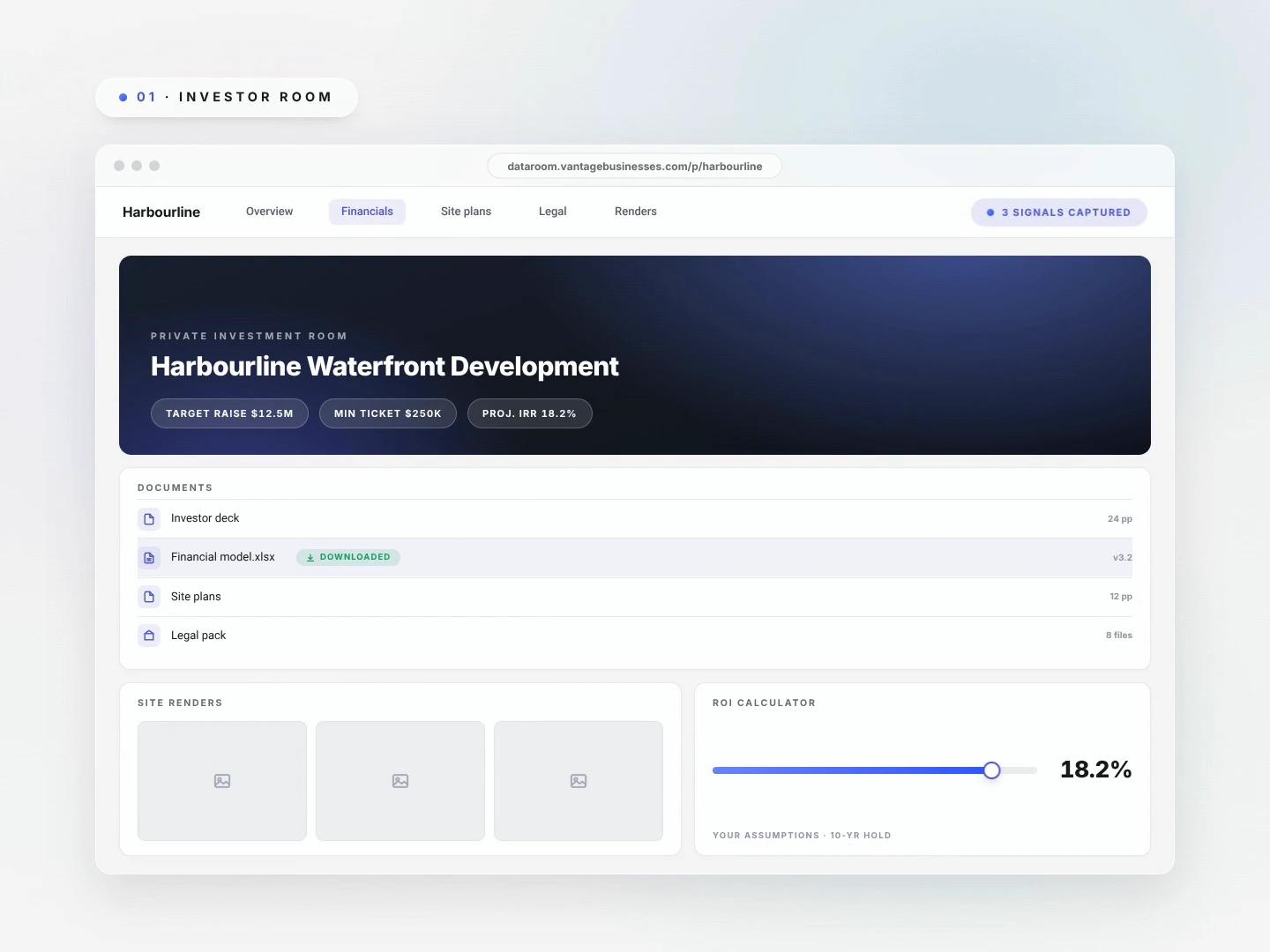The height and width of the screenshot is (952, 1270).
Task: Click the Private Investment Room caption
Action: (249, 336)
